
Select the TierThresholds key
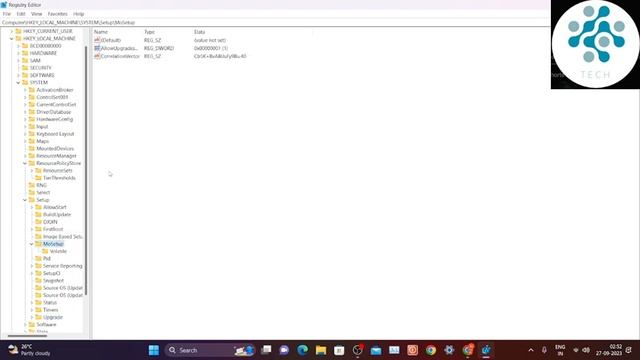point(59,178)
